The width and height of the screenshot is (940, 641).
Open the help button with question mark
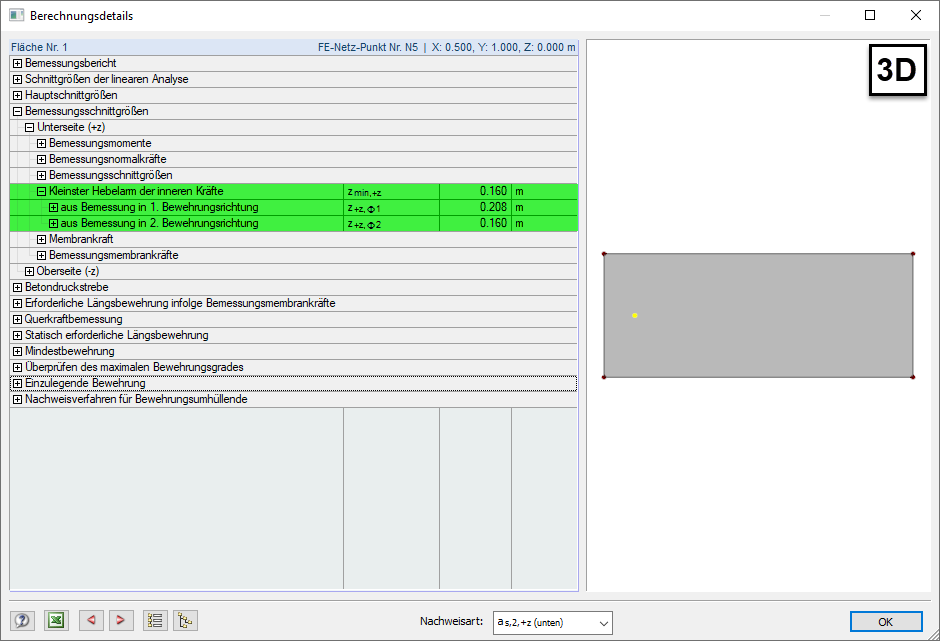pos(22,620)
